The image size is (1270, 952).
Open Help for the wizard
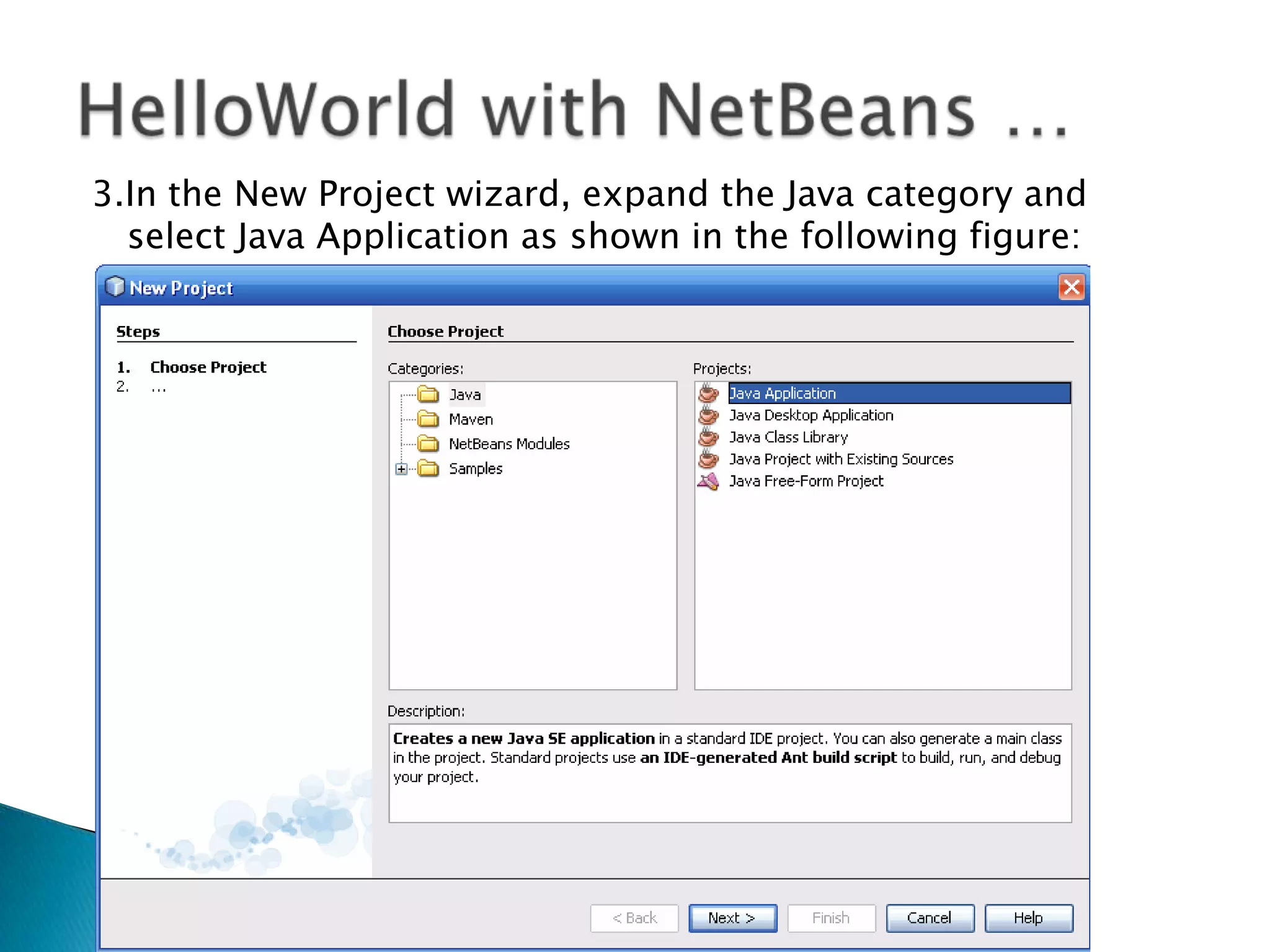pyautogui.click(x=1028, y=918)
